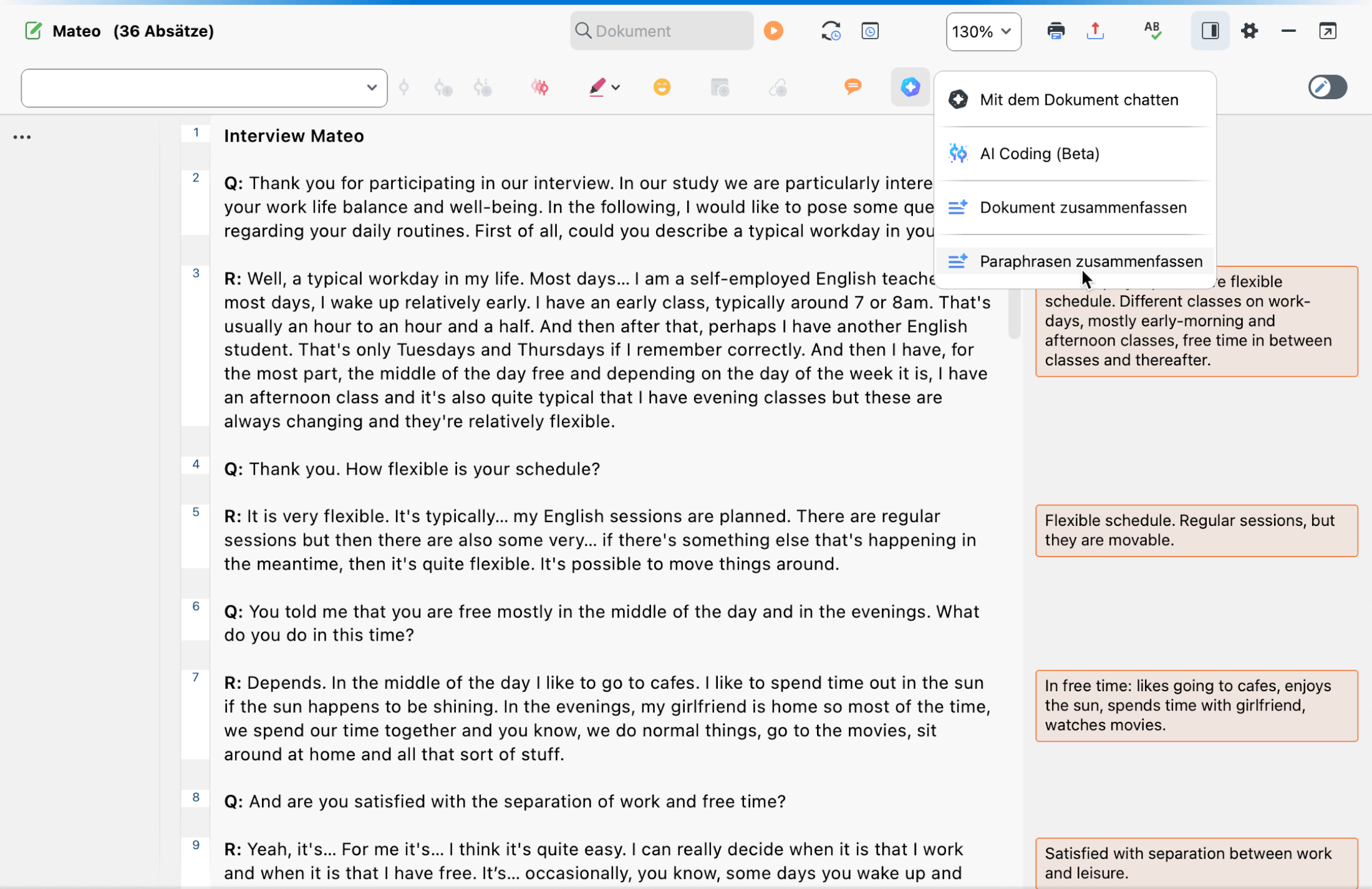The image size is (1372, 889).
Task: Toggle the edit mode switch
Action: click(1327, 87)
